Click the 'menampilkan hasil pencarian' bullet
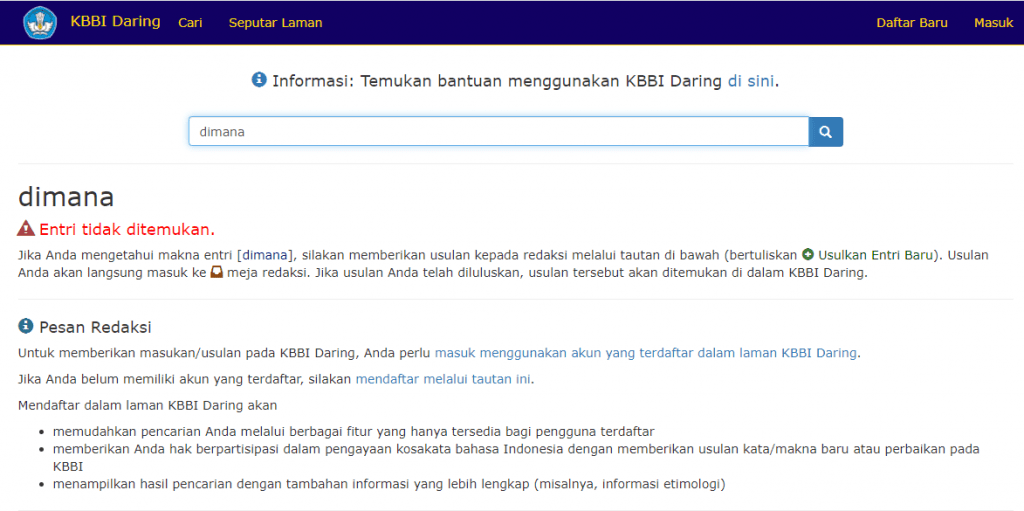This screenshot has height=511, width=1024. (x=389, y=484)
